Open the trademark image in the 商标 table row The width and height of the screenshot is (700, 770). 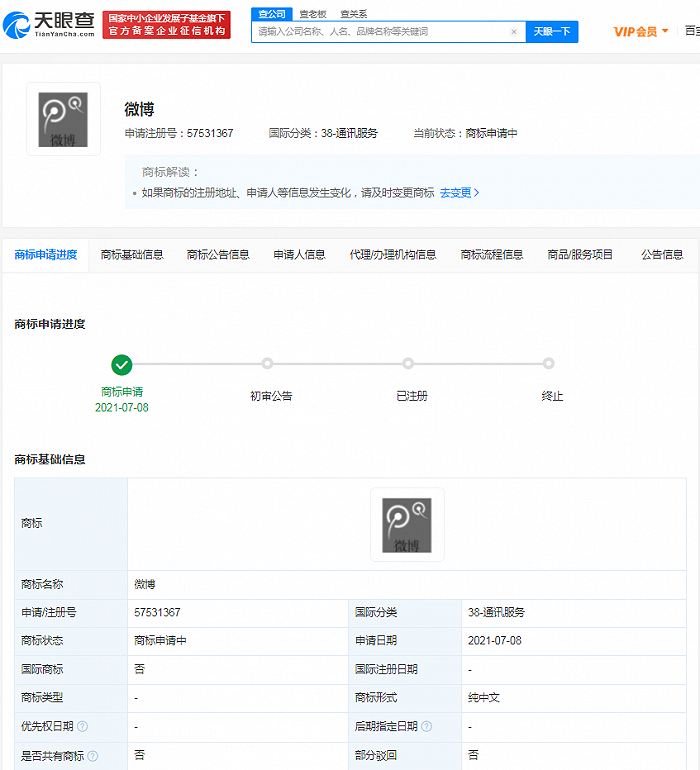click(407, 524)
